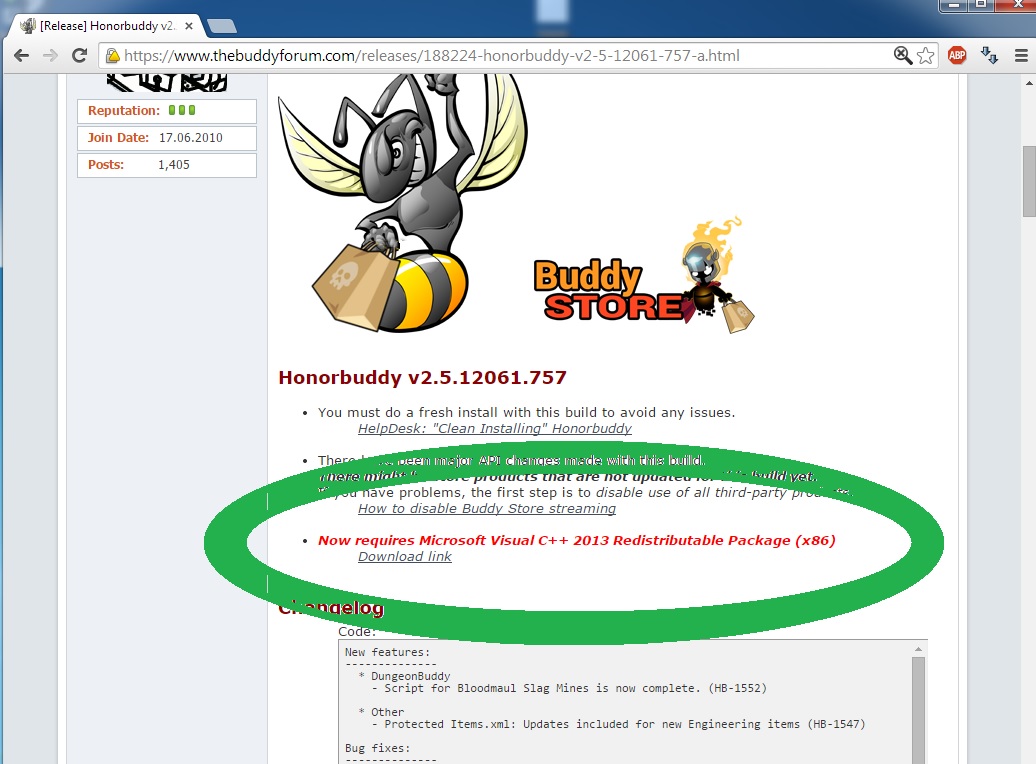Open the zoom magnifier icon in address bar
This screenshot has height=764, width=1036.
point(903,56)
